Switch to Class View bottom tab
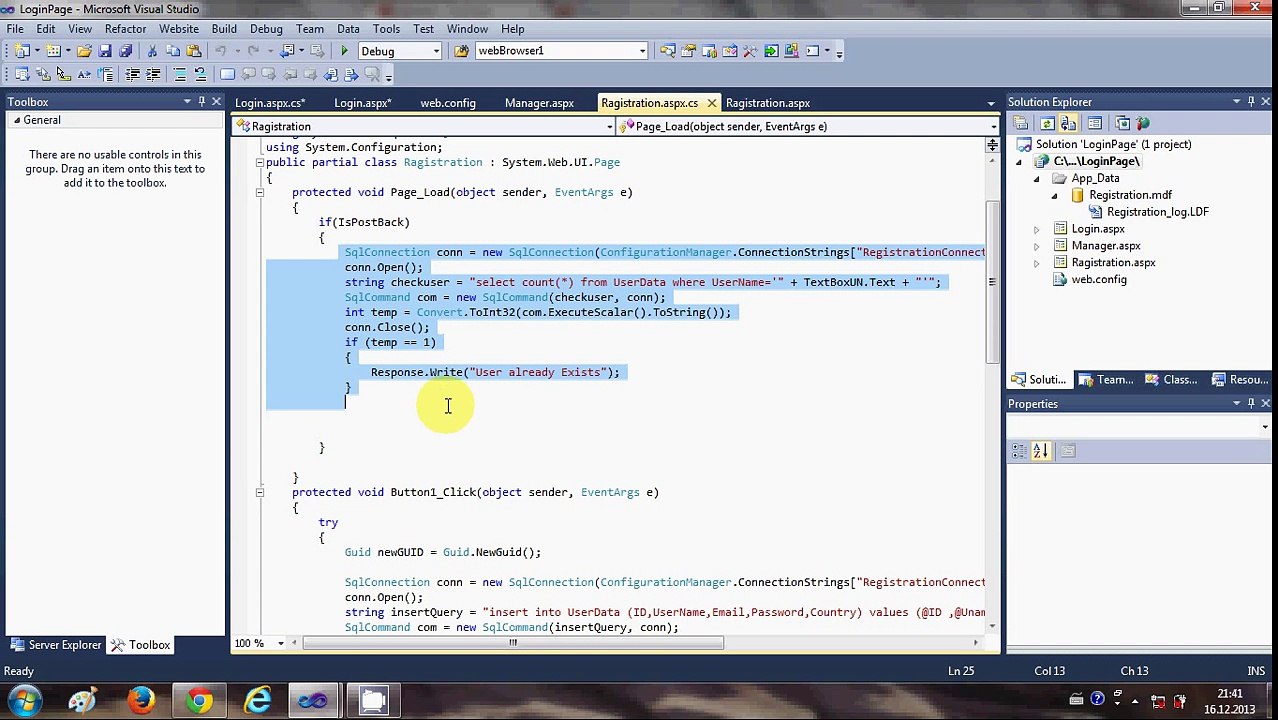The width and height of the screenshot is (1278, 720). click(x=1171, y=380)
